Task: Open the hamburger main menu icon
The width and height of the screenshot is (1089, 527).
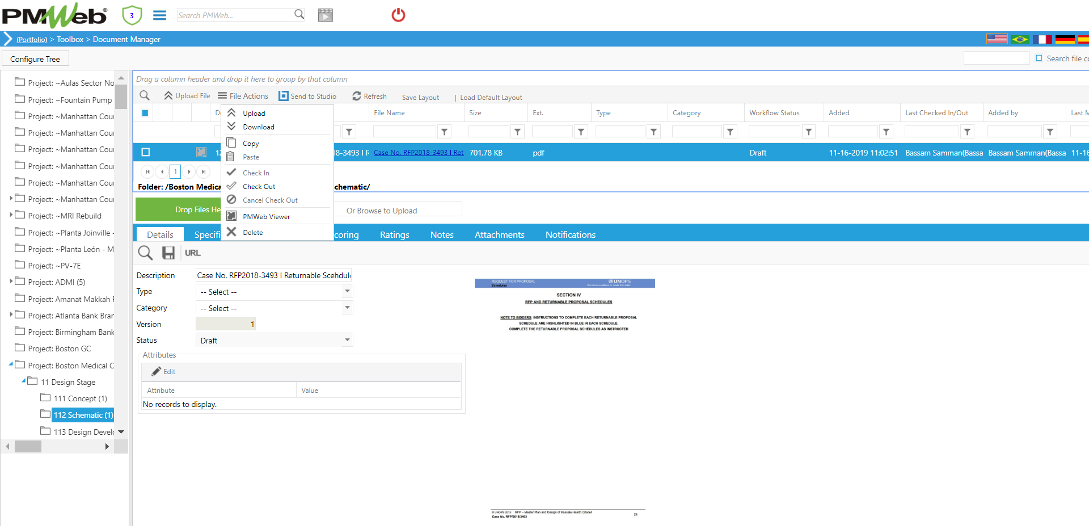Action: pyautogui.click(x=159, y=15)
